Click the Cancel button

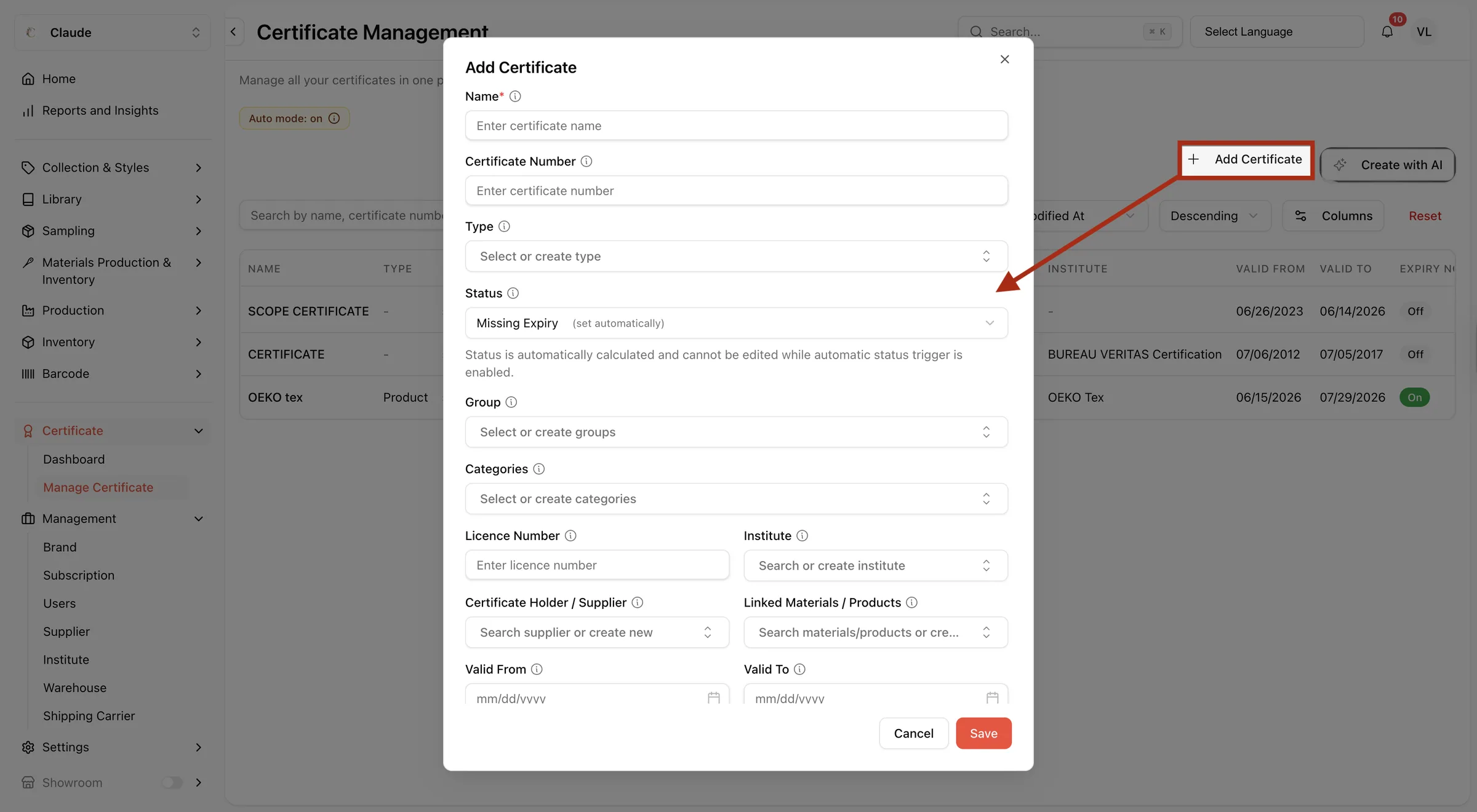point(913,733)
